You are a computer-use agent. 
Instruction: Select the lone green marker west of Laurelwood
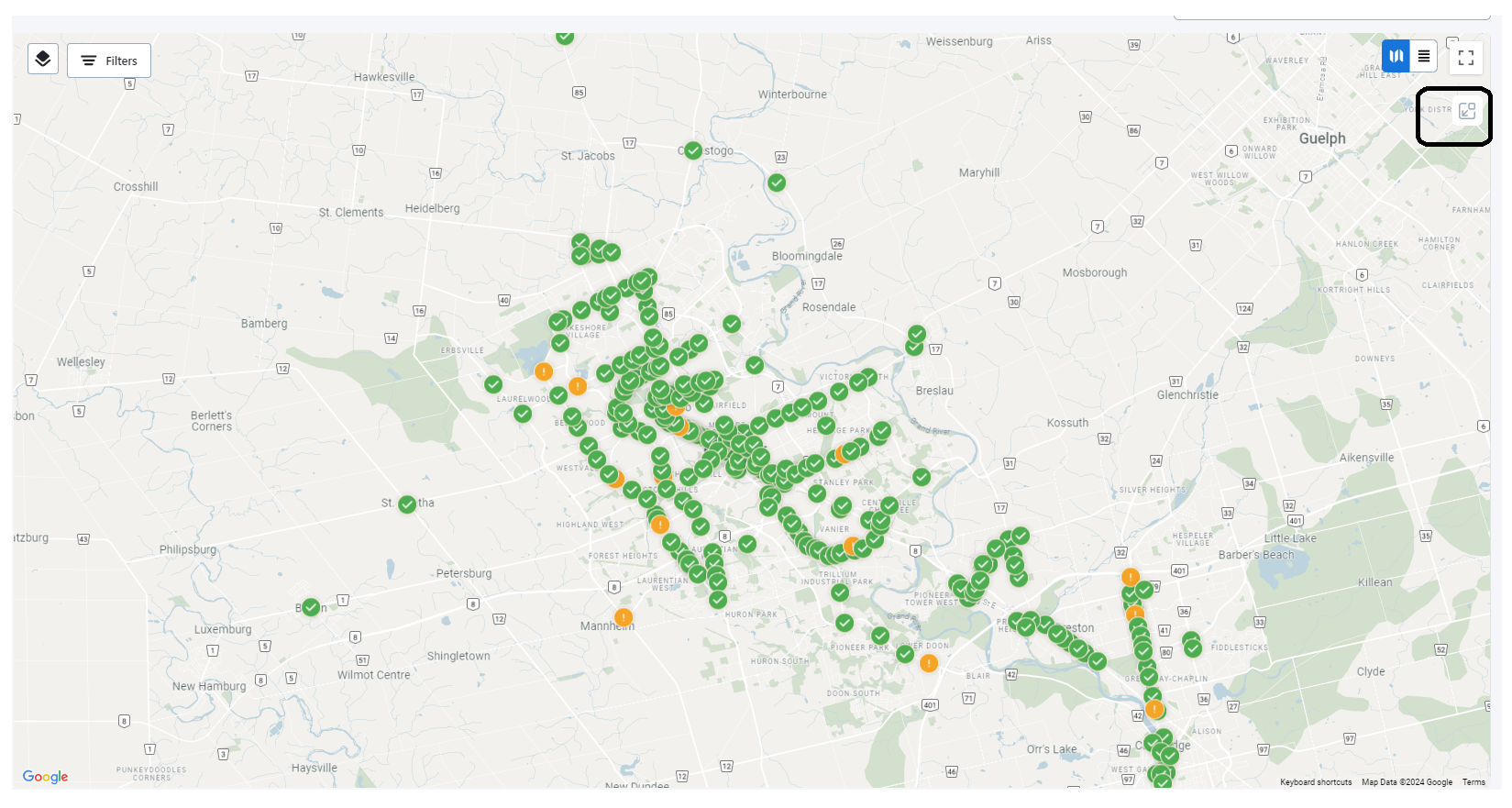point(493,384)
